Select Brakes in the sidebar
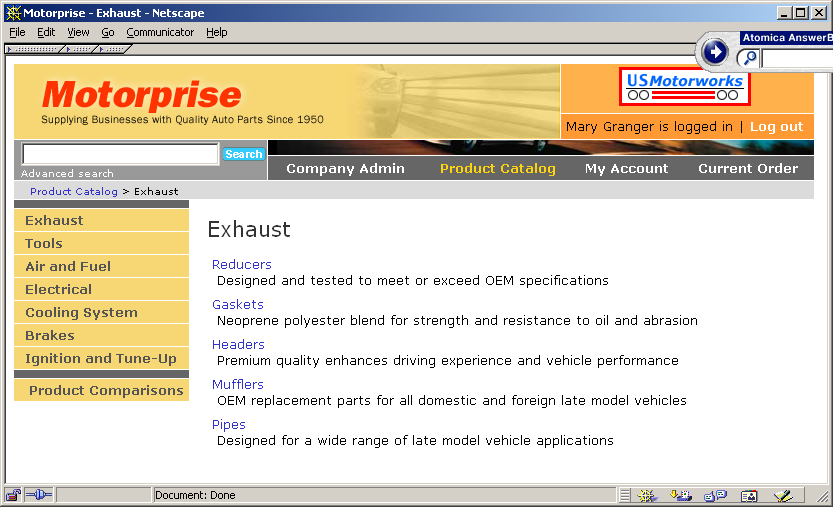Image resolution: width=833 pixels, height=507 pixels. pos(101,335)
